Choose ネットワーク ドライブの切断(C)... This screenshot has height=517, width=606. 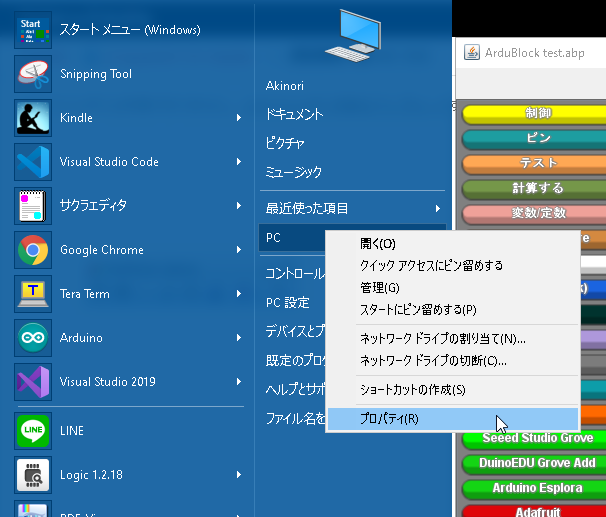point(453,361)
